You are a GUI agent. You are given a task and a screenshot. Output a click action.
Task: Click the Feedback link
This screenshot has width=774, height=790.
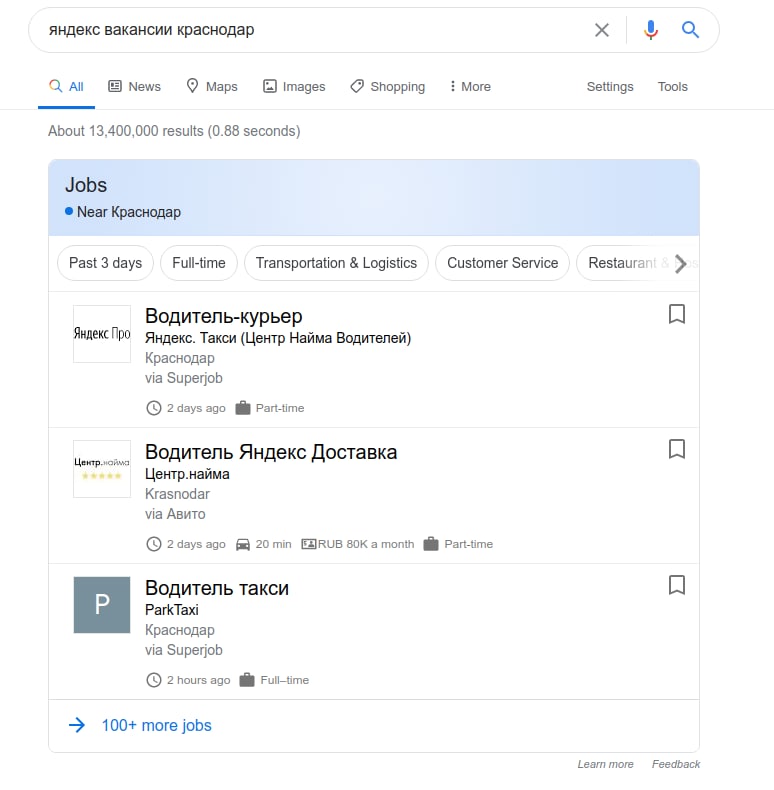pyautogui.click(x=676, y=764)
